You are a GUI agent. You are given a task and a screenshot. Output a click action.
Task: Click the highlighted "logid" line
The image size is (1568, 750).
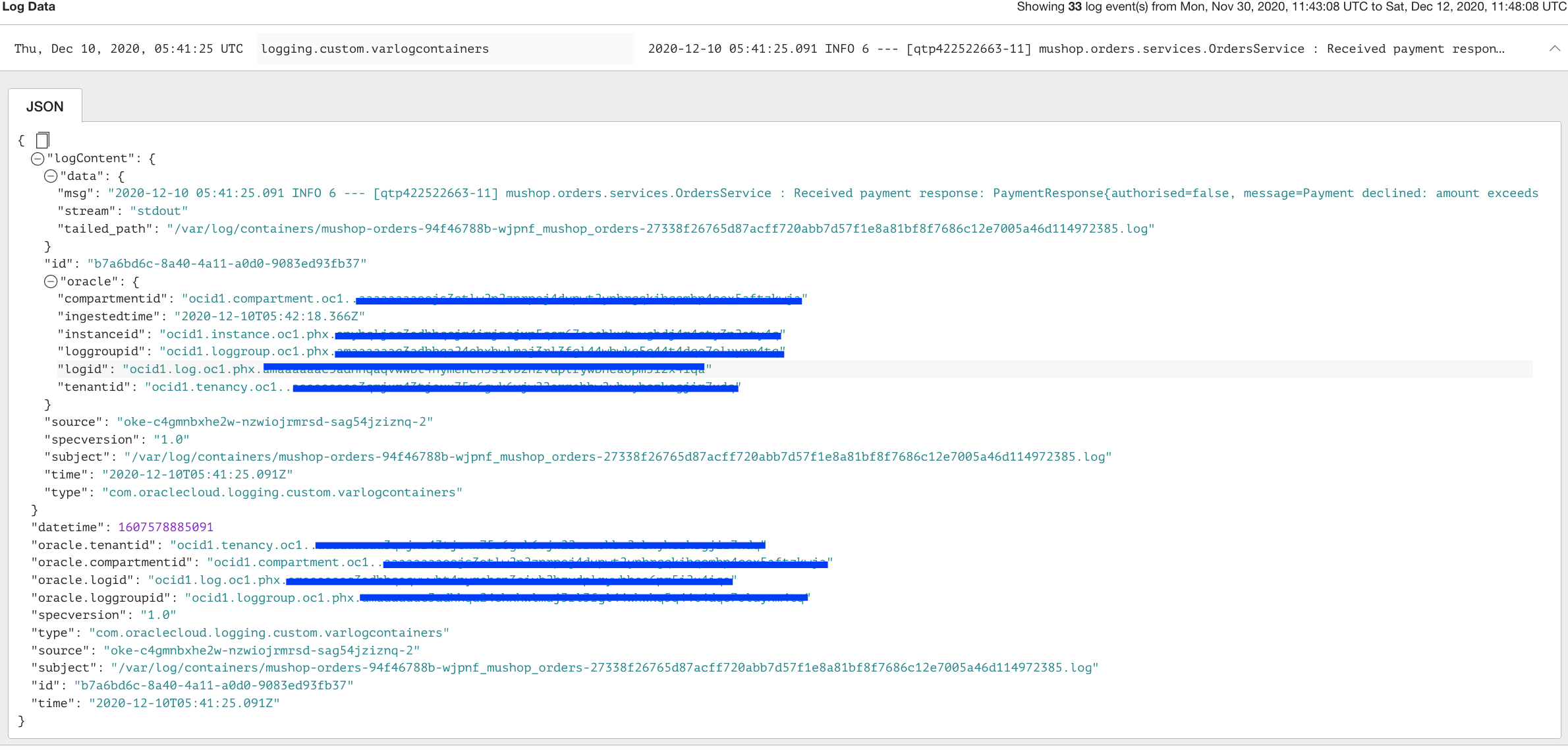795,369
